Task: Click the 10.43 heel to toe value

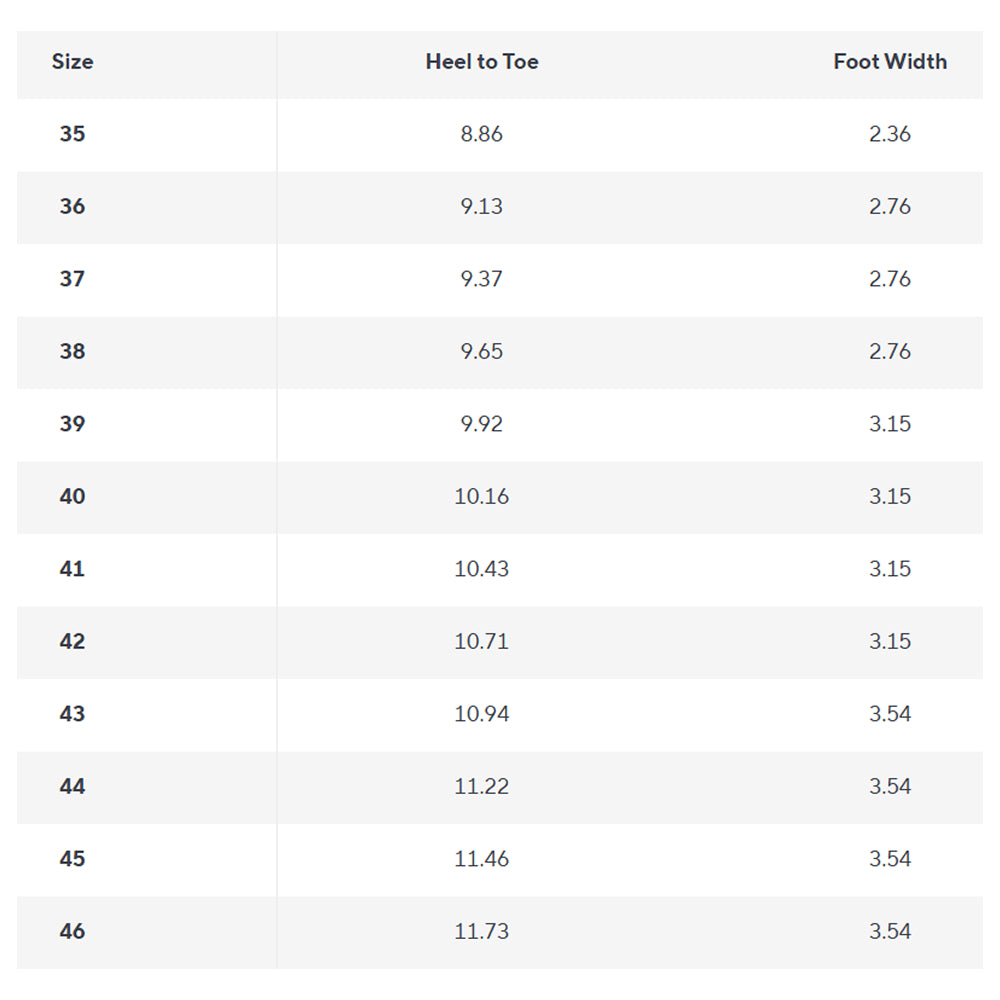Action: click(482, 569)
